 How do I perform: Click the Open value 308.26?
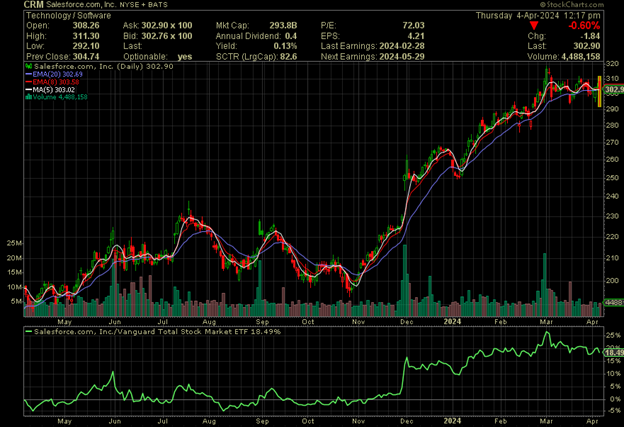[x=86, y=25]
